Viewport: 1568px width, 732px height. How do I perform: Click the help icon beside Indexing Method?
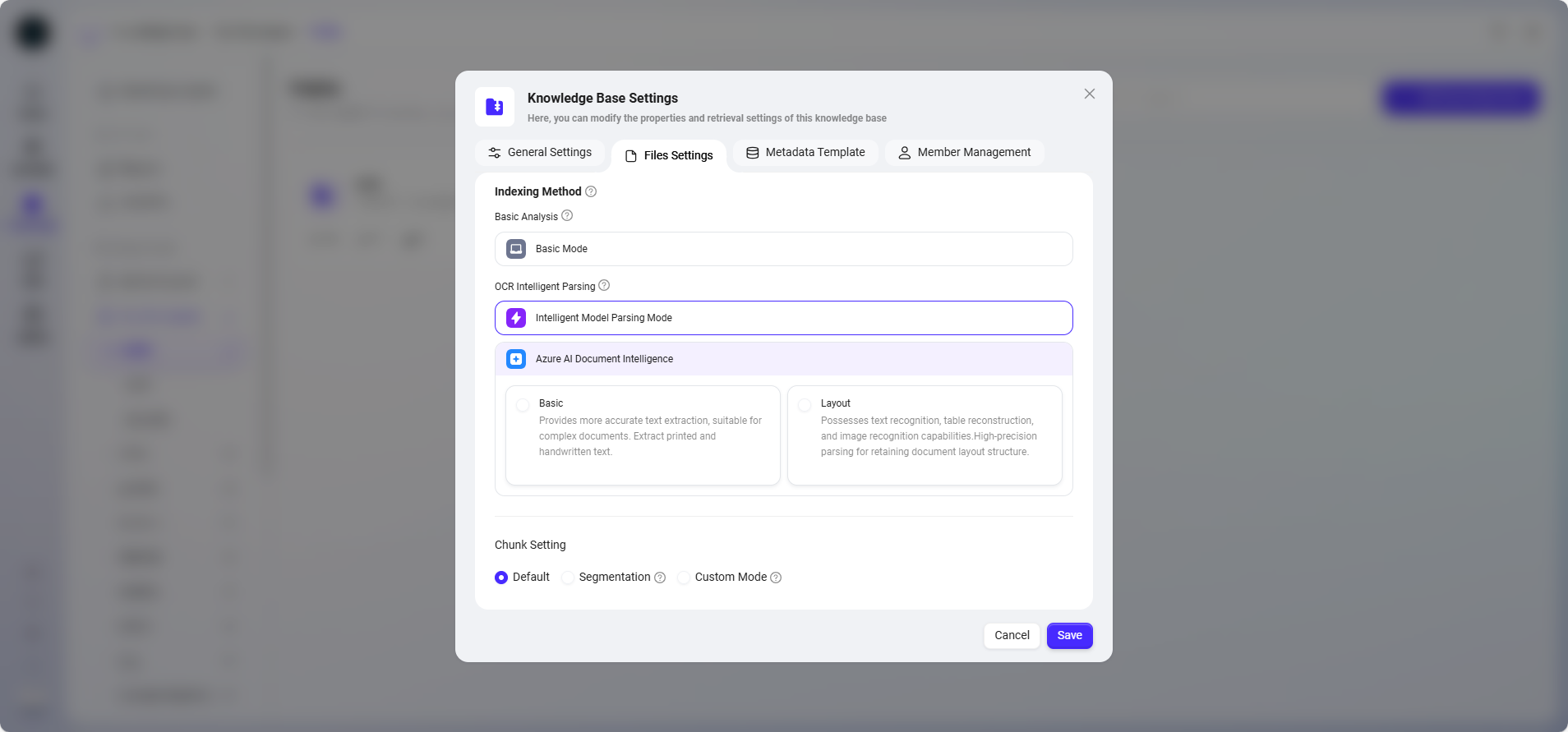coord(591,191)
